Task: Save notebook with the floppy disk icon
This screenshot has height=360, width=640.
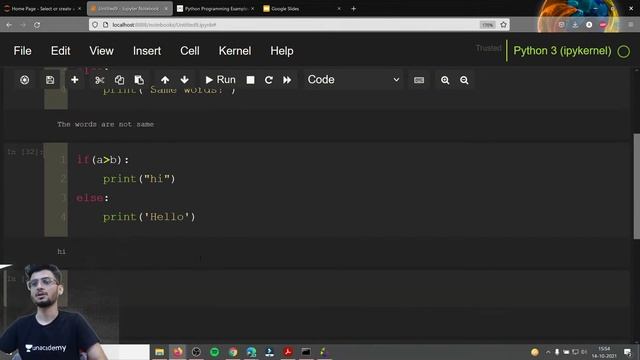Action: click(50, 80)
